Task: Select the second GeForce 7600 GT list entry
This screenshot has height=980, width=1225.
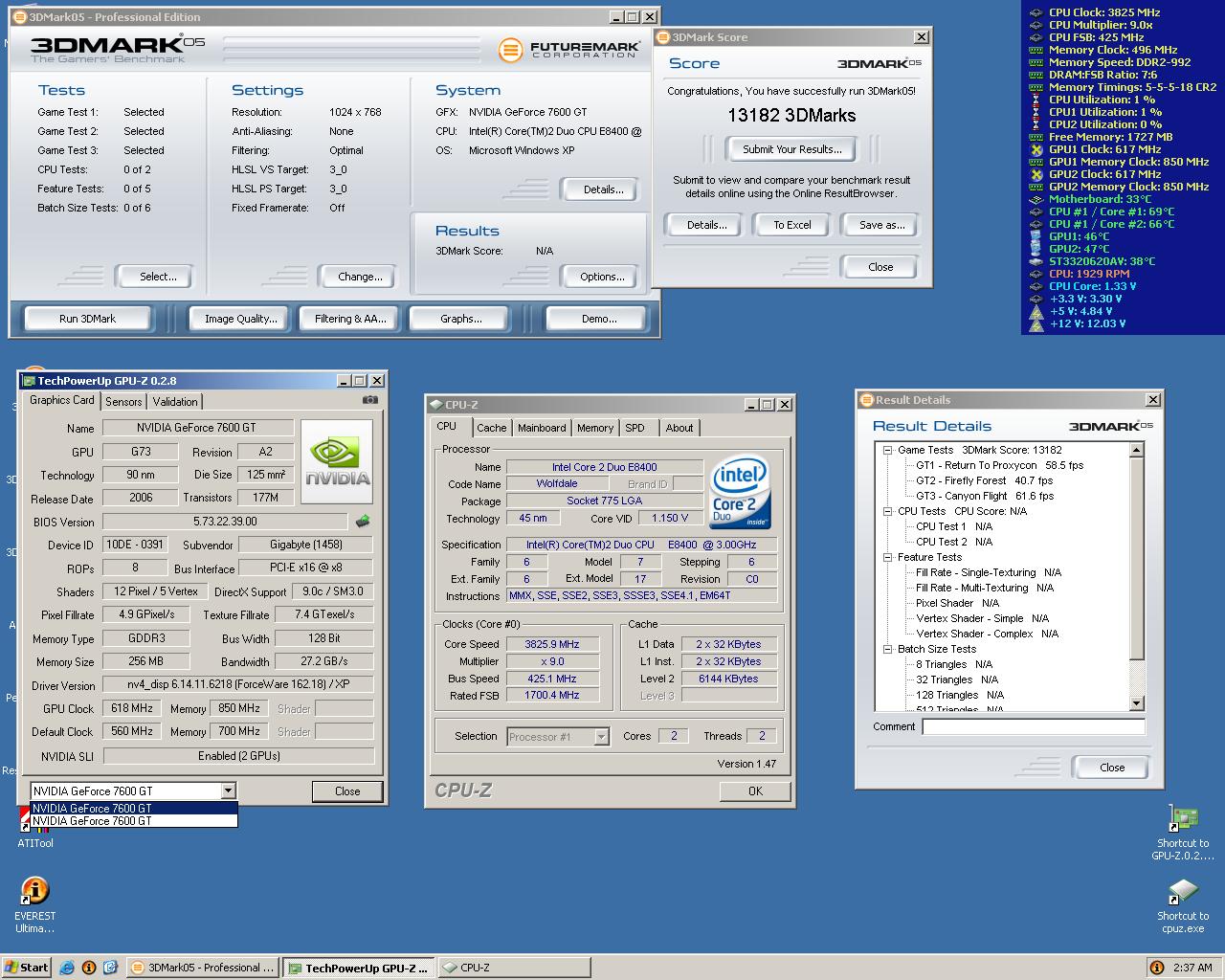Action: pos(134,820)
